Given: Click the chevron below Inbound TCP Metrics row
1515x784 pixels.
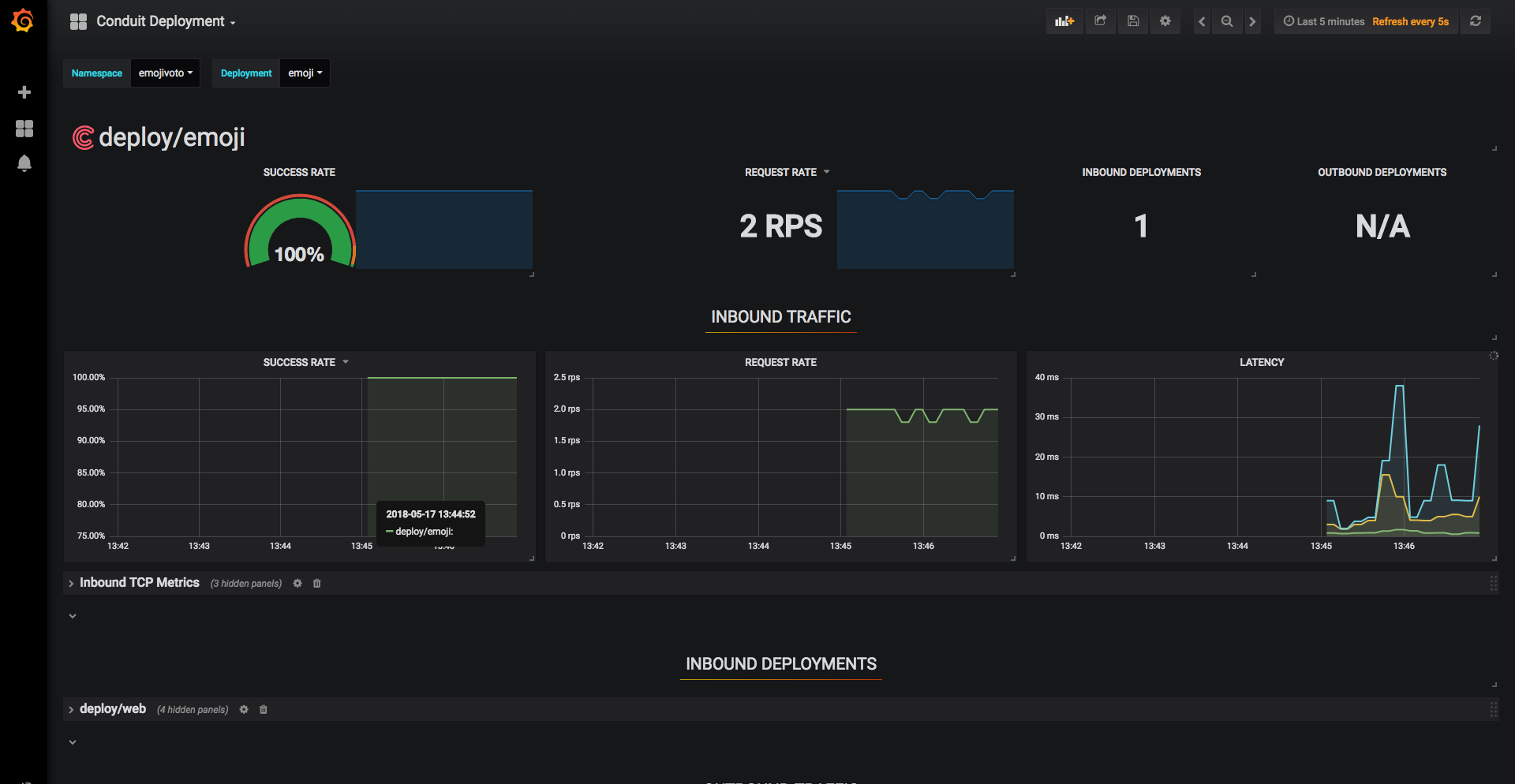Looking at the screenshot, I should pos(73,616).
